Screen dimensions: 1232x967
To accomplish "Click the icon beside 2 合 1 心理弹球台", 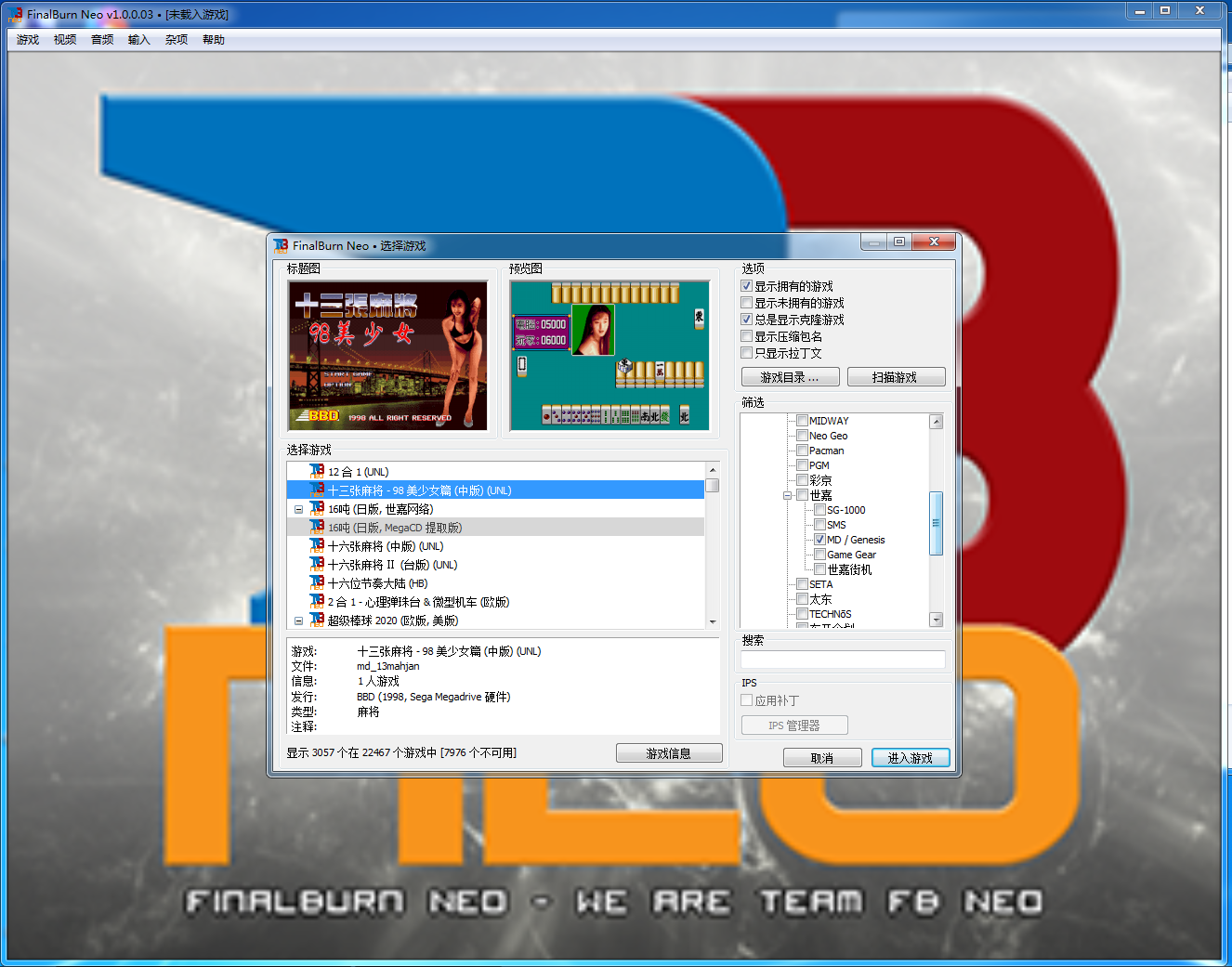I will [317, 601].
